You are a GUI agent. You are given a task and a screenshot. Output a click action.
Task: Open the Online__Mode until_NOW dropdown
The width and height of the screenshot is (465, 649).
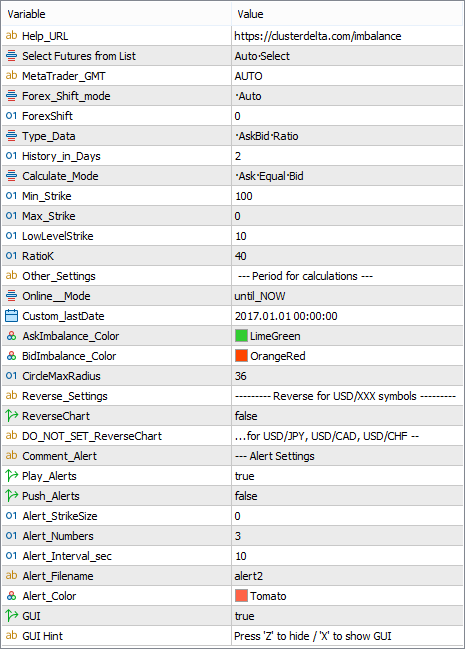[x=347, y=296]
